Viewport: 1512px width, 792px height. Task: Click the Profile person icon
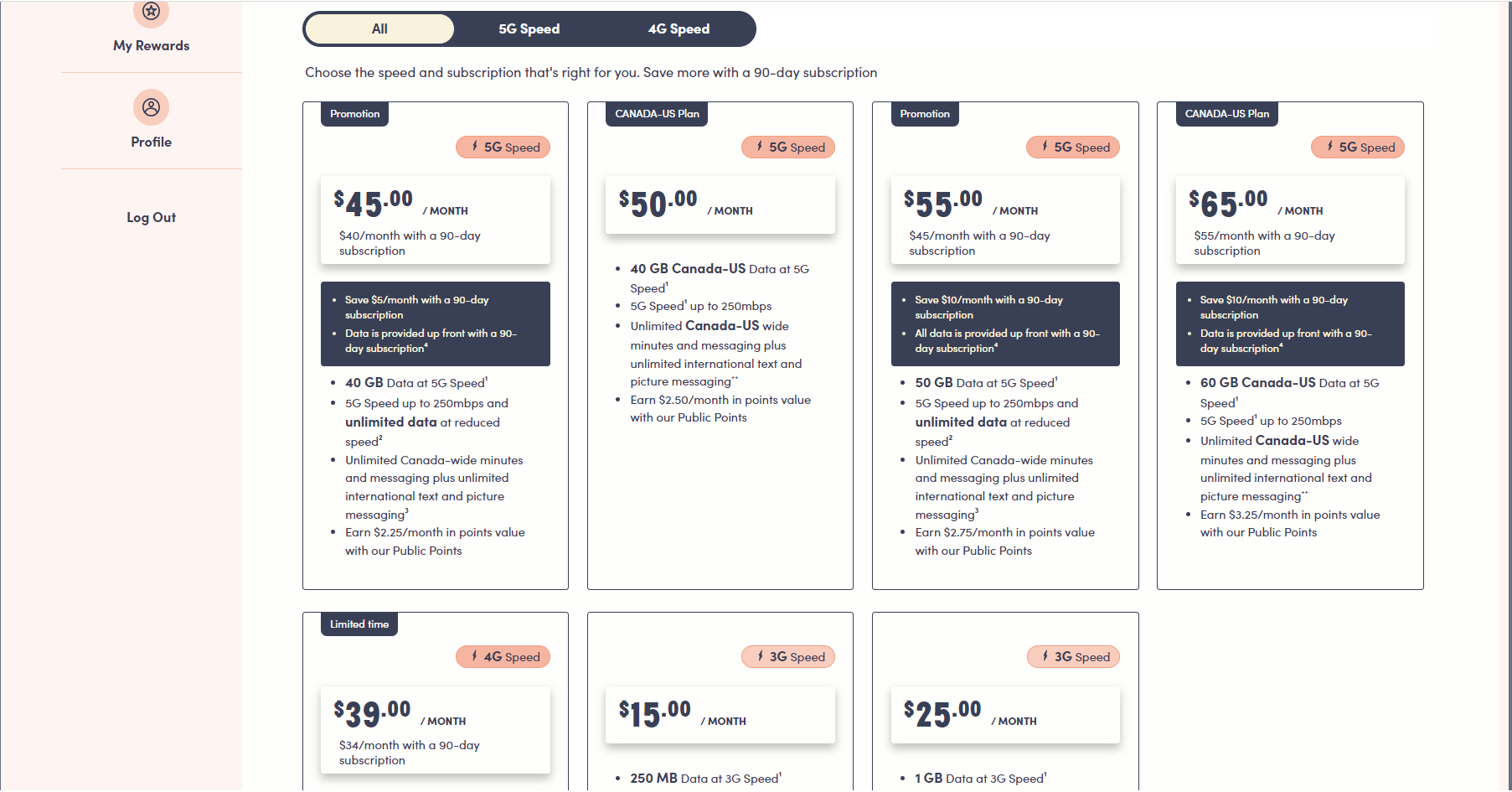click(151, 107)
